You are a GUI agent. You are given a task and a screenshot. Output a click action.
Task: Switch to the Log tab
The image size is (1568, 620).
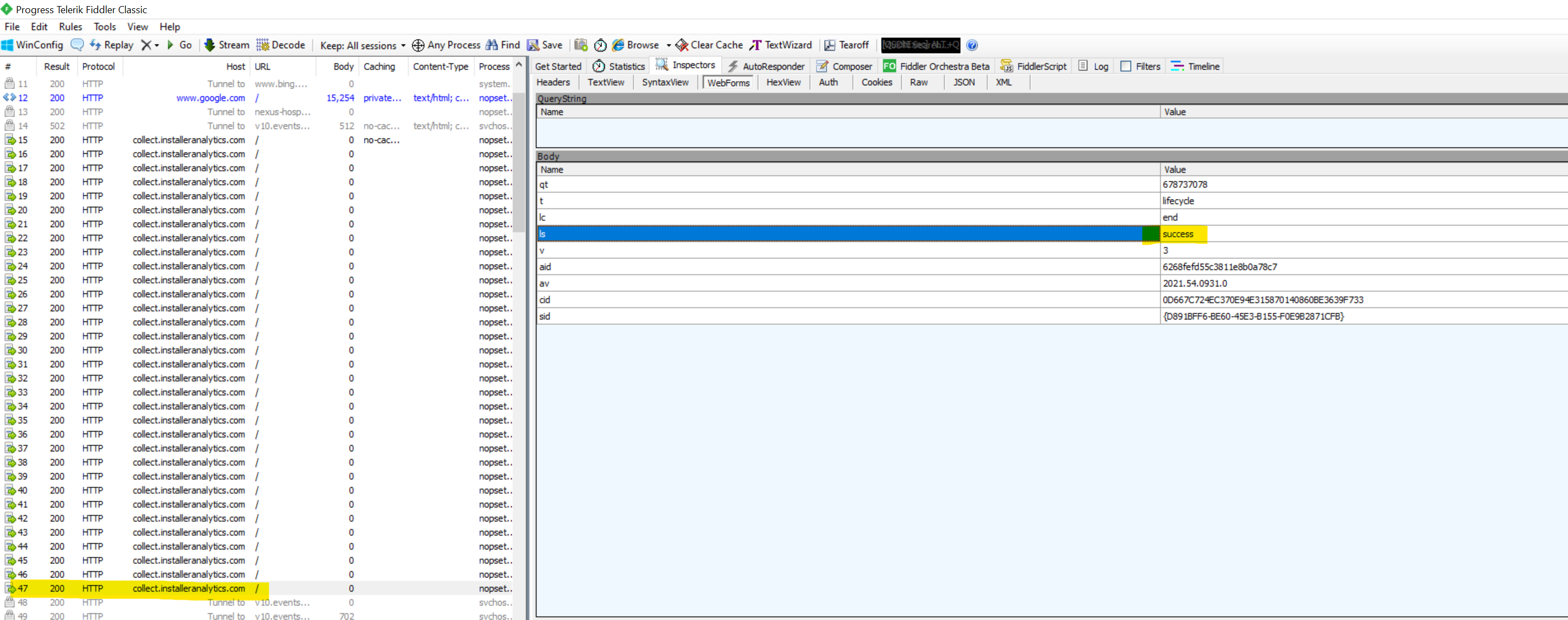[1093, 67]
